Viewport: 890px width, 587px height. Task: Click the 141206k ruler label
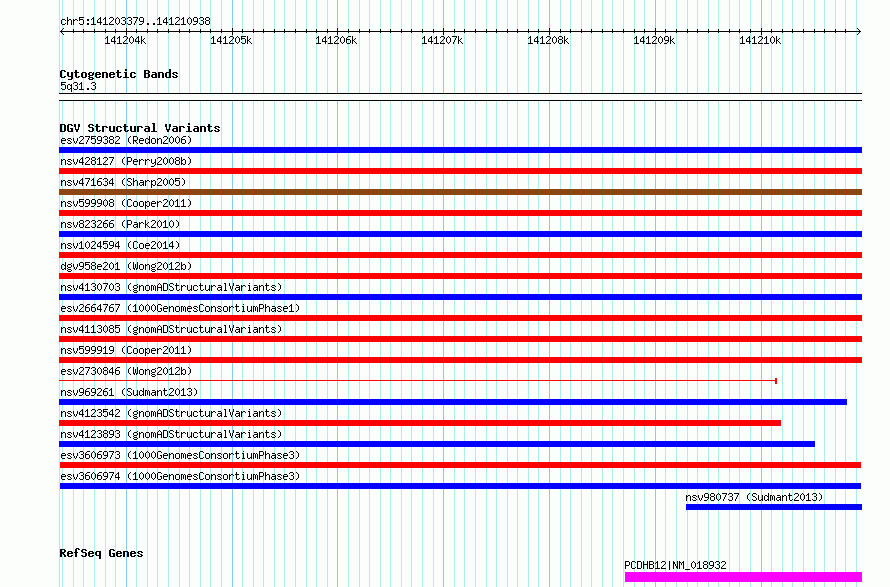tap(336, 40)
